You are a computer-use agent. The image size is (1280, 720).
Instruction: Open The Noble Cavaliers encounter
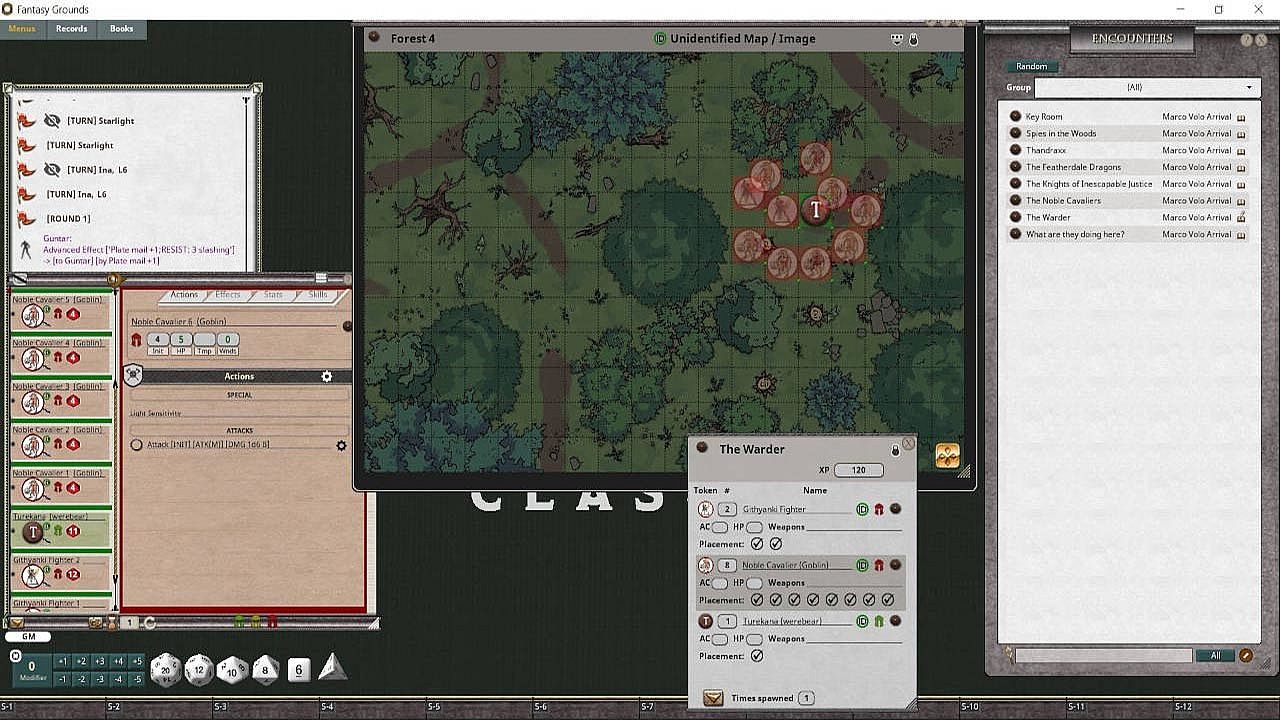coord(1063,201)
